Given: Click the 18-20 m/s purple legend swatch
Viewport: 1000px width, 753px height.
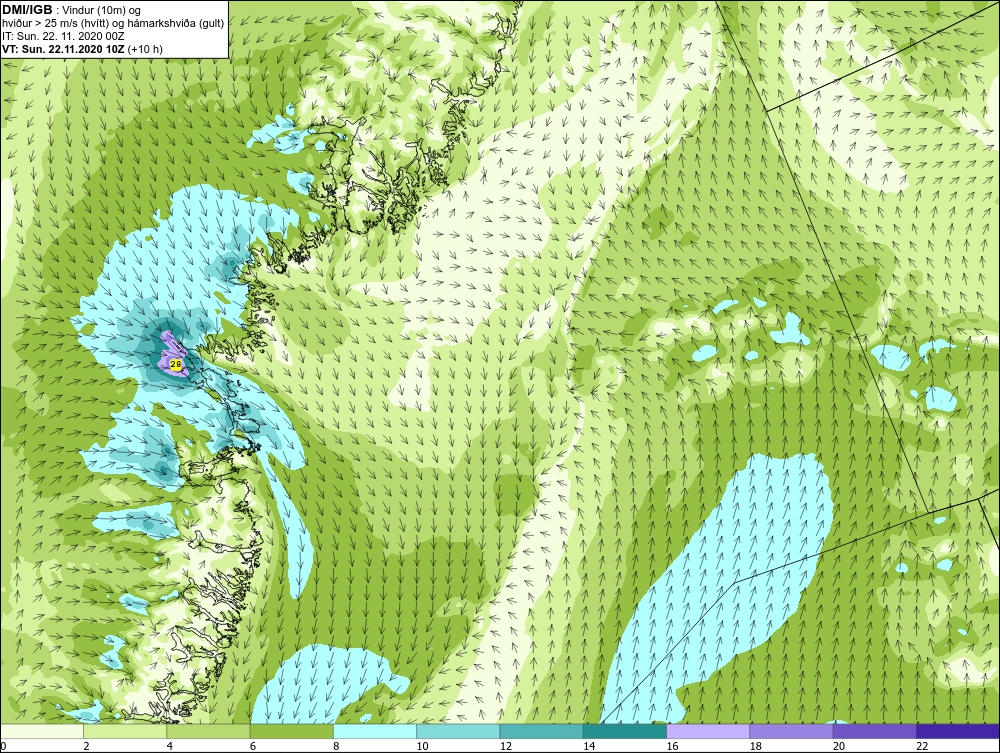Looking at the screenshot, I should (x=791, y=731).
